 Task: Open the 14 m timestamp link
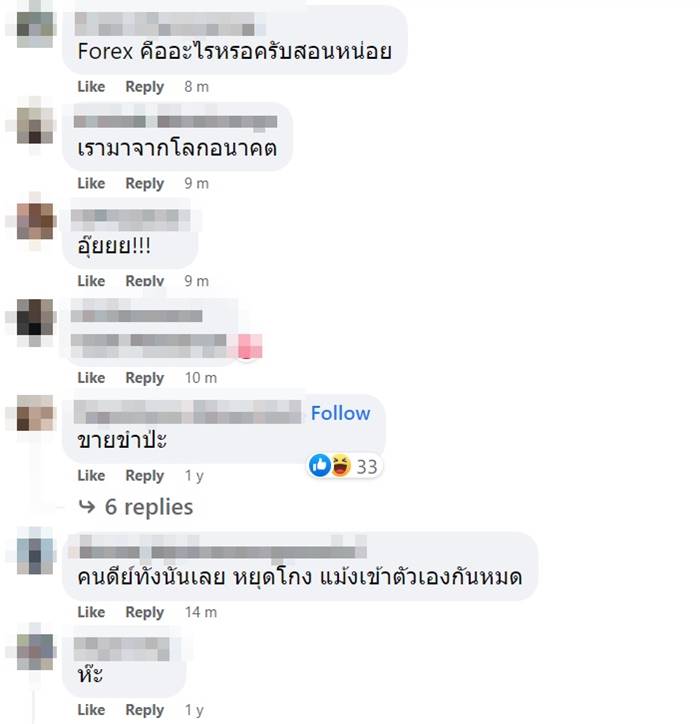(x=201, y=612)
